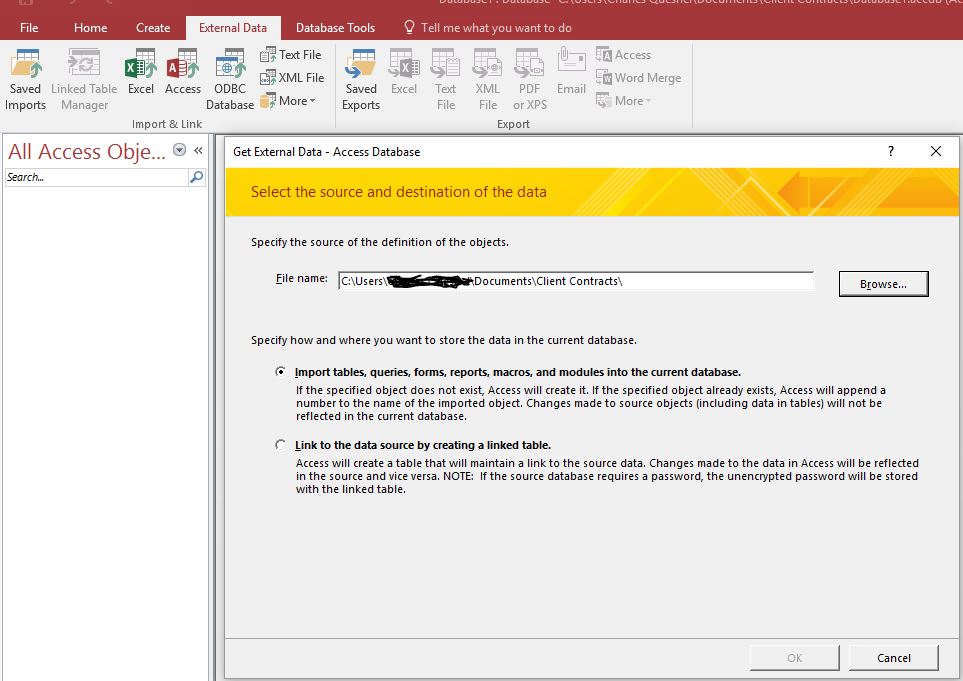Click the OK button
The image size is (963, 681).
tap(795, 658)
